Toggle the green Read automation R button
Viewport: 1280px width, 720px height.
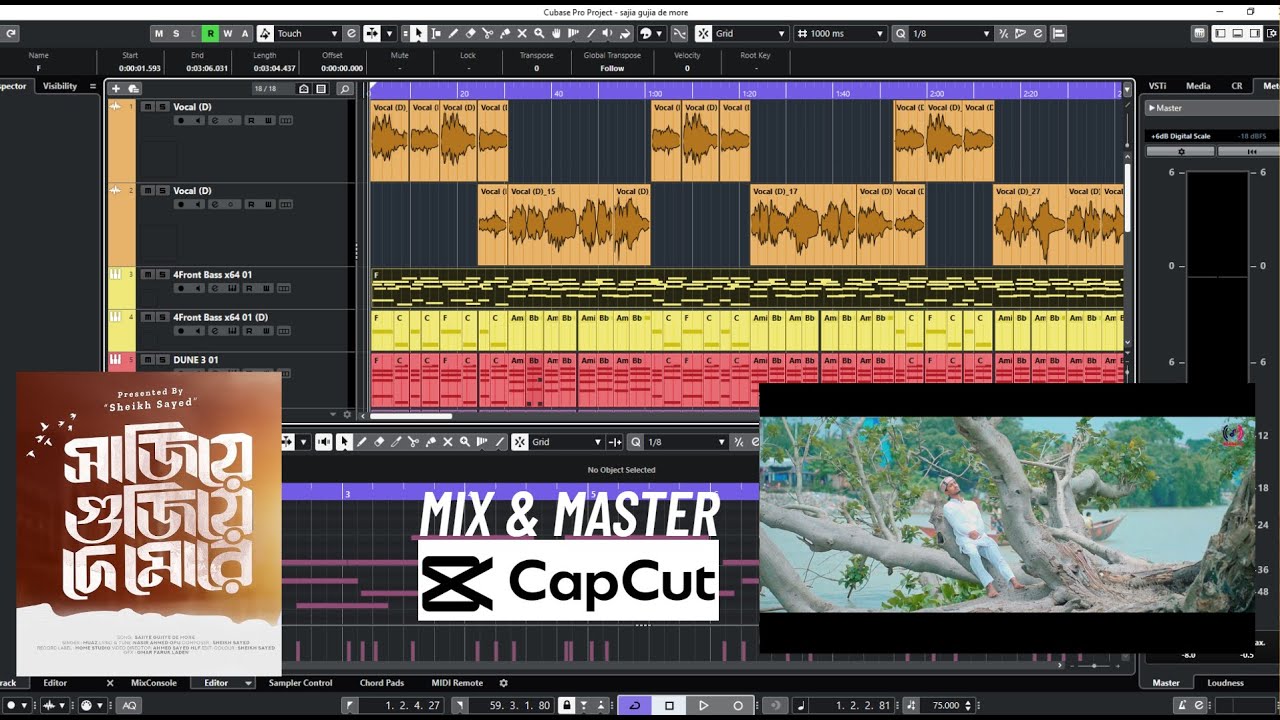(x=210, y=33)
